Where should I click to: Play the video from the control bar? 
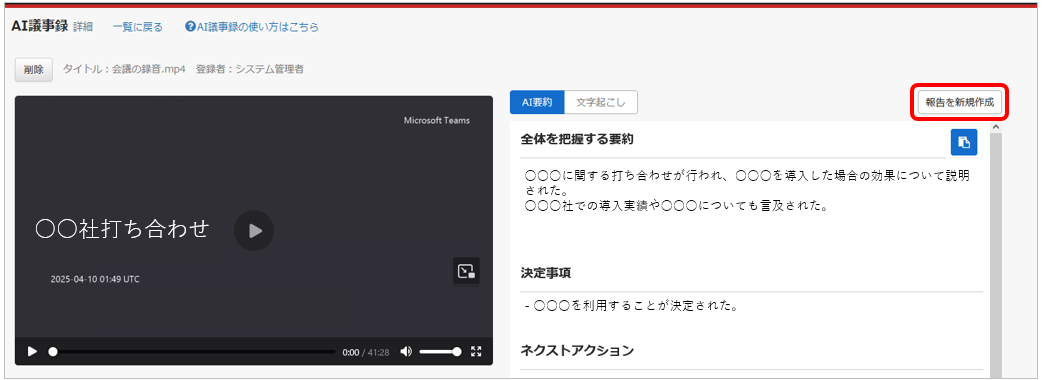pyautogui.click(x=32, y=351)
